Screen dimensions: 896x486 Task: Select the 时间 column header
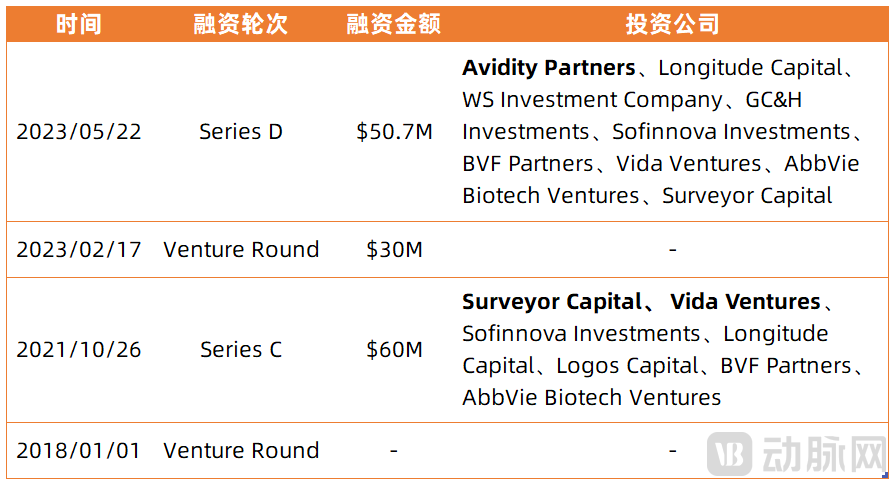click(x=79, y=24)
